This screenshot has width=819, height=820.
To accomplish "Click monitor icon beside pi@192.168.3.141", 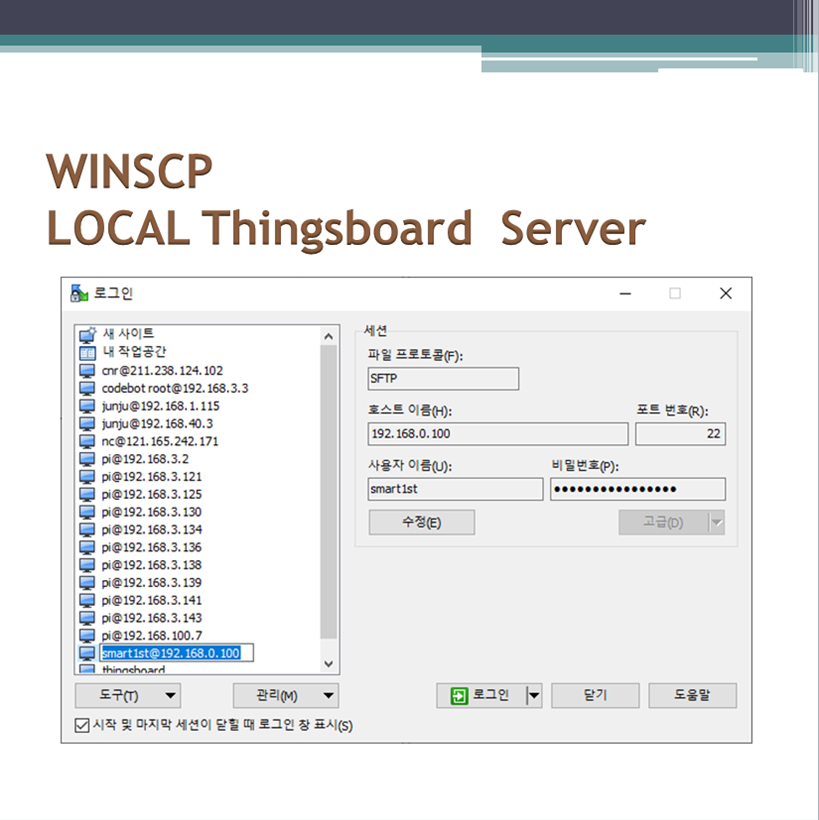I will [87, 600].
